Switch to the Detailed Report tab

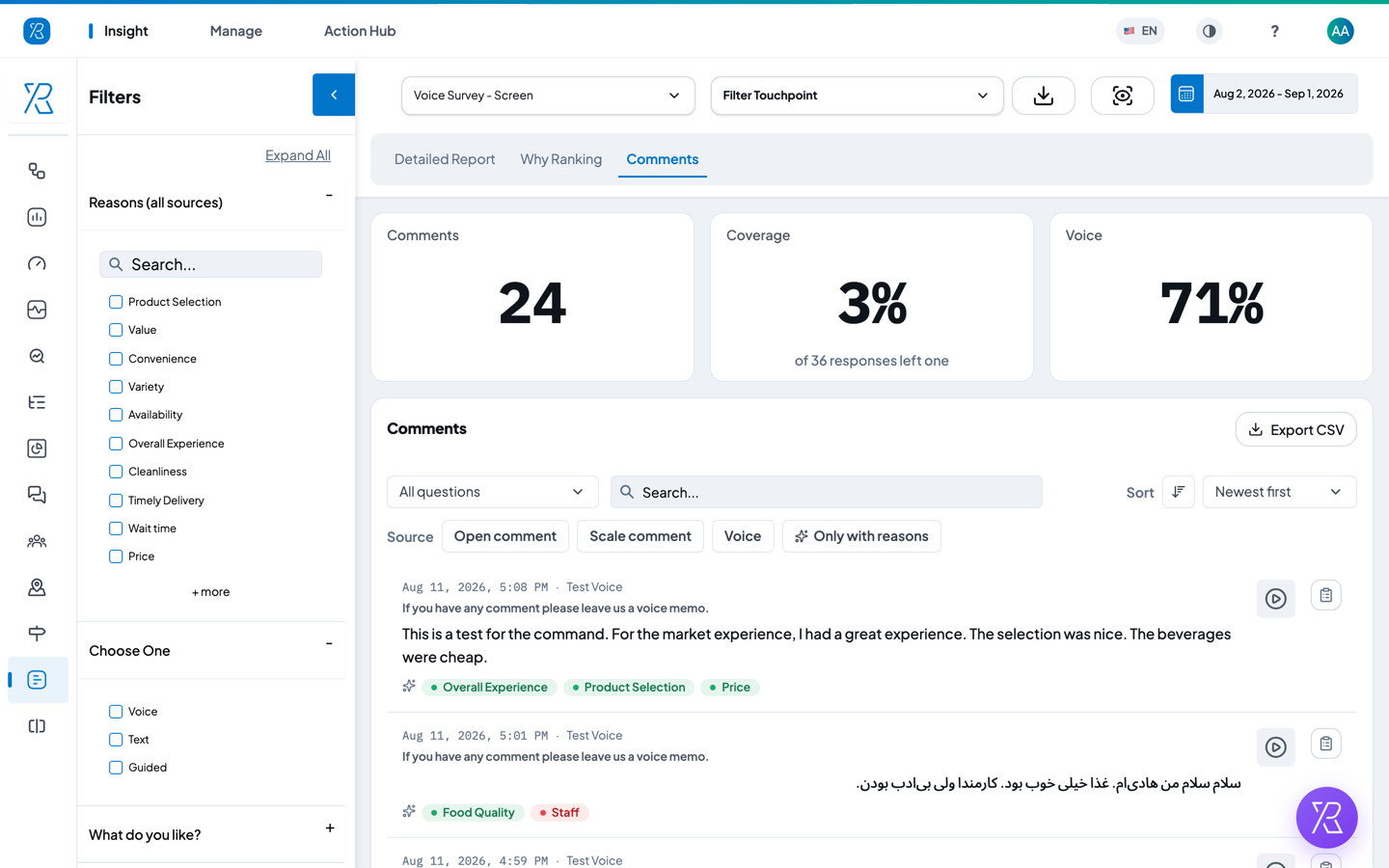[x=445, y=159]
